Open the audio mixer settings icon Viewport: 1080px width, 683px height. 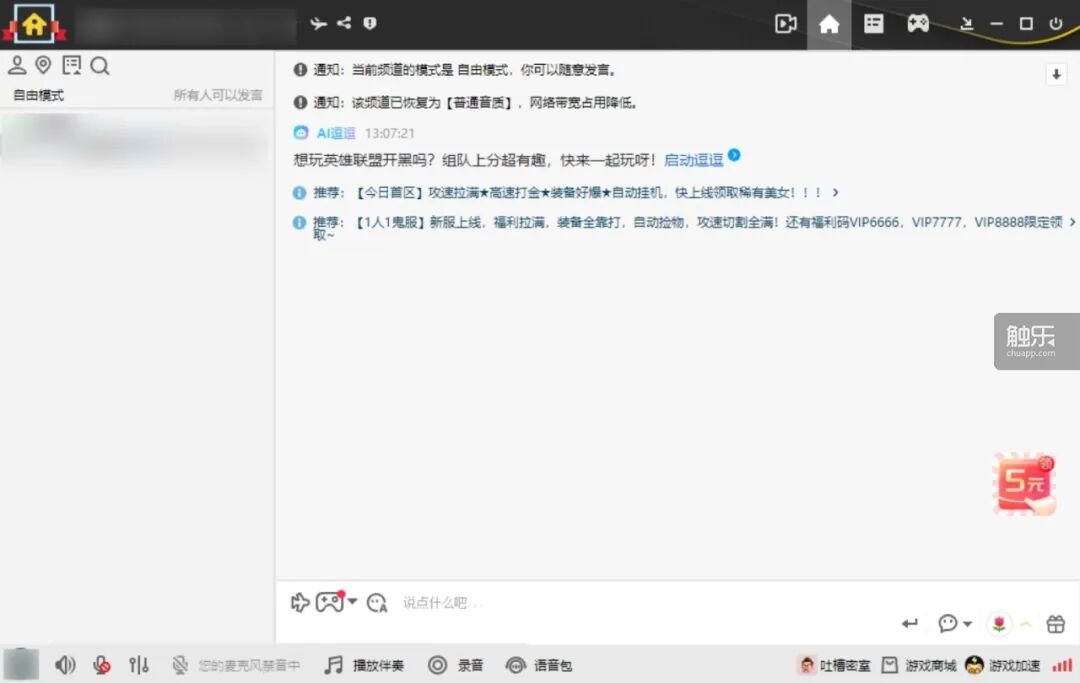(139, 665)
